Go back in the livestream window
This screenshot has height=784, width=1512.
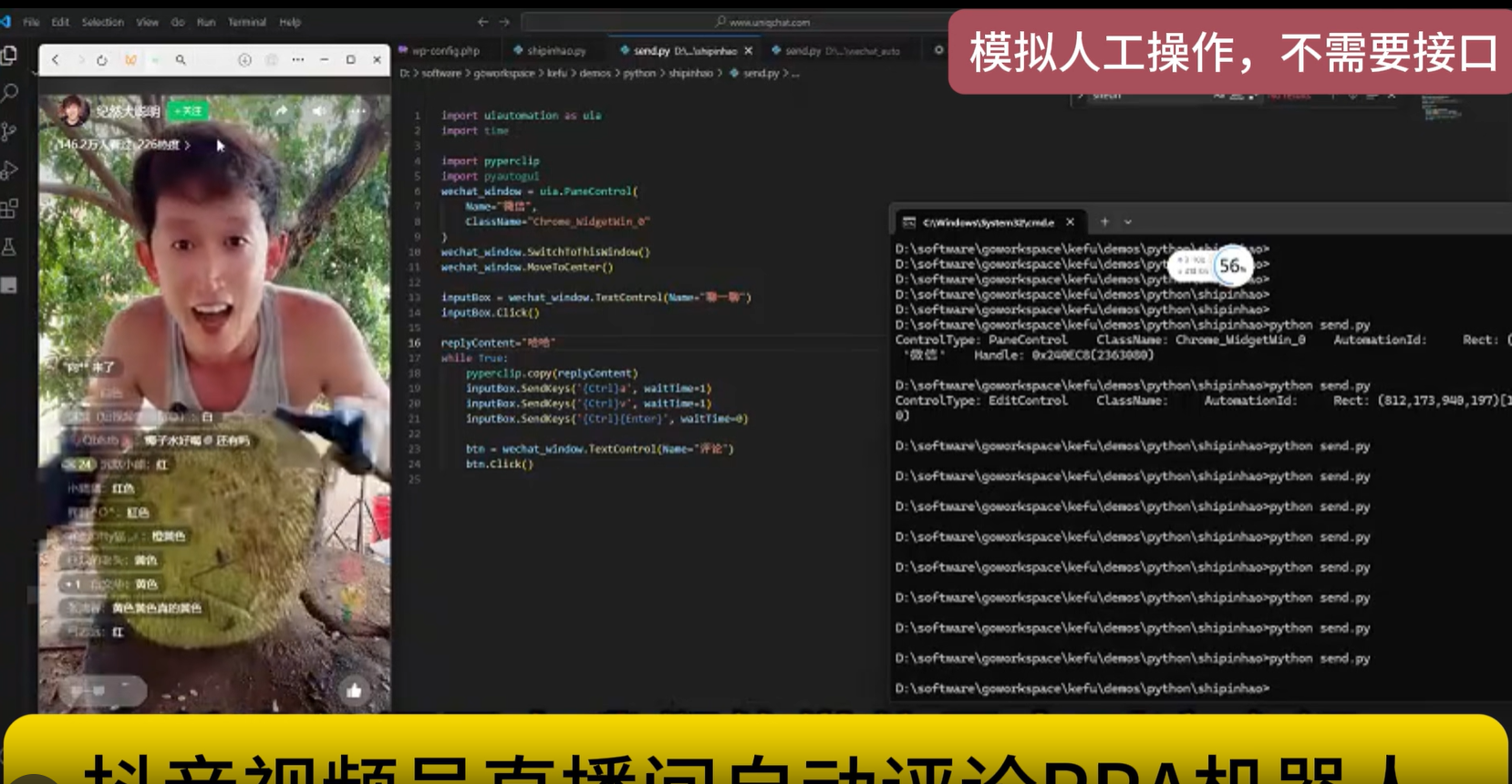coord(56,60)
